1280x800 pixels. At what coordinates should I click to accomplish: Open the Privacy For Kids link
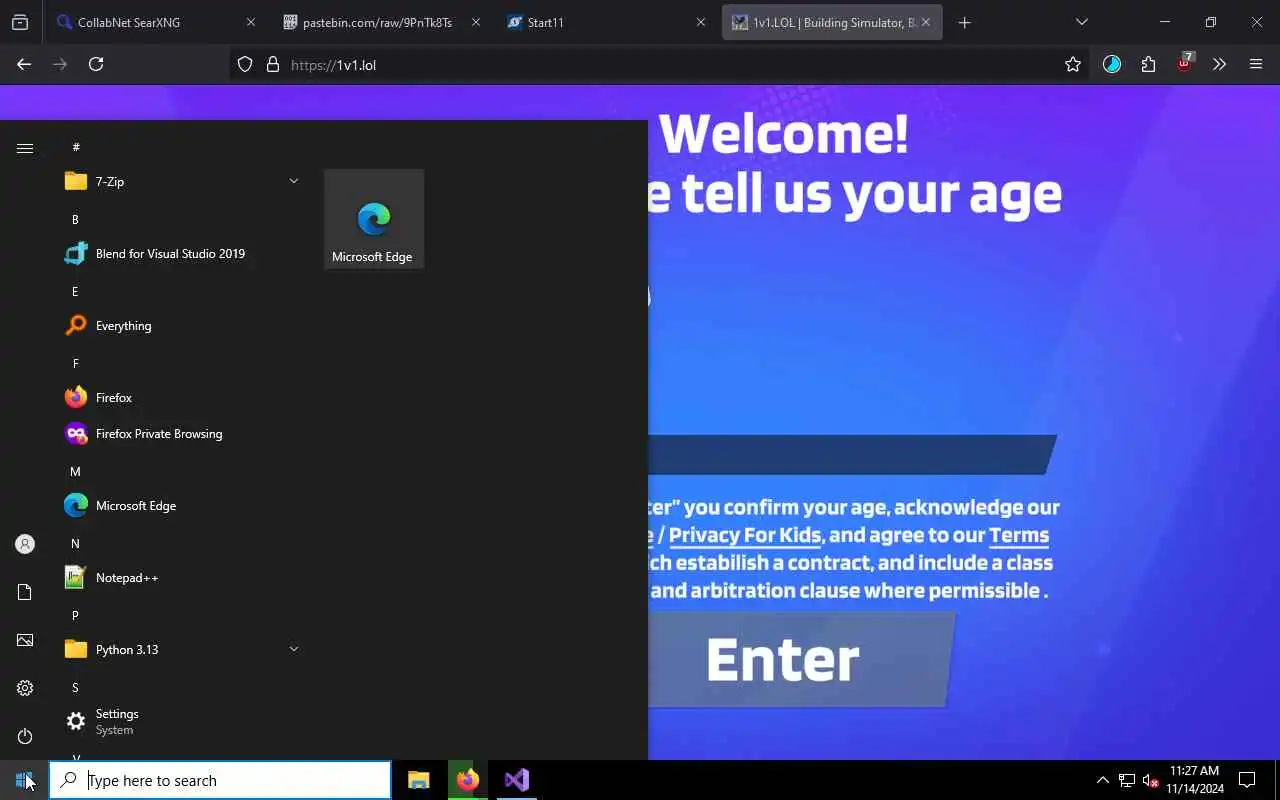pyautogui.click(x=745, y=535)
